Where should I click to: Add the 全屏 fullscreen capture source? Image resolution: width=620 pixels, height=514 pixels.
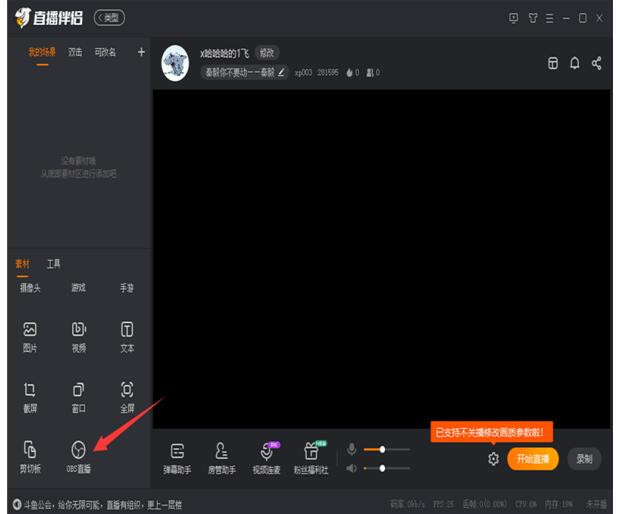tap(127, 397)
